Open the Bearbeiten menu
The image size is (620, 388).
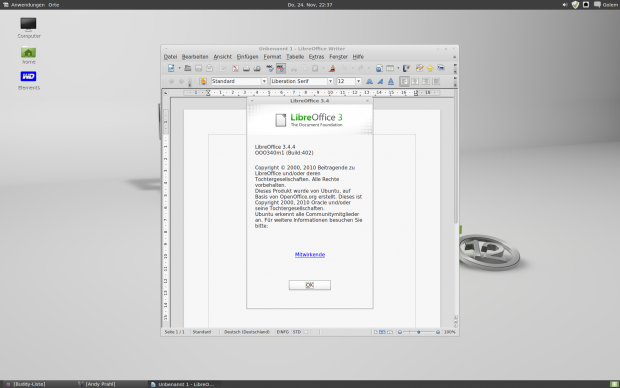(195, 57)
